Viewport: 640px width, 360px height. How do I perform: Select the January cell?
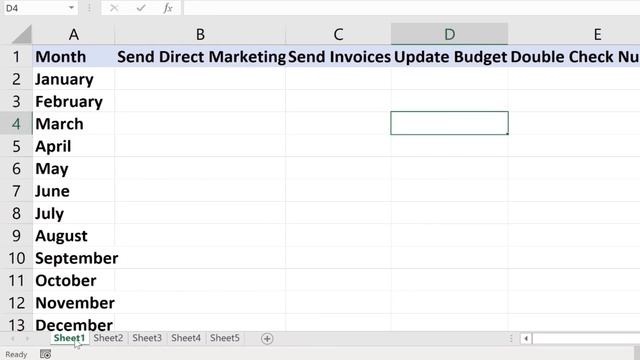pyautogui.click(x=73, y=79)
